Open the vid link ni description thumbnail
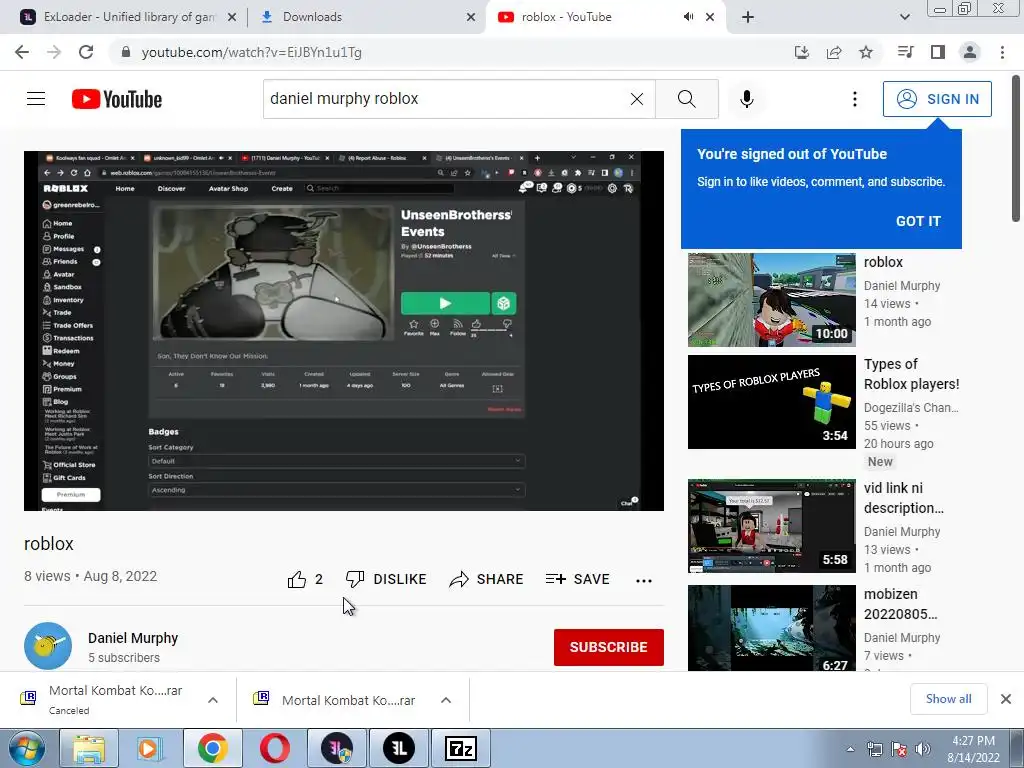Screen dimensions: 1024x768 771,526
